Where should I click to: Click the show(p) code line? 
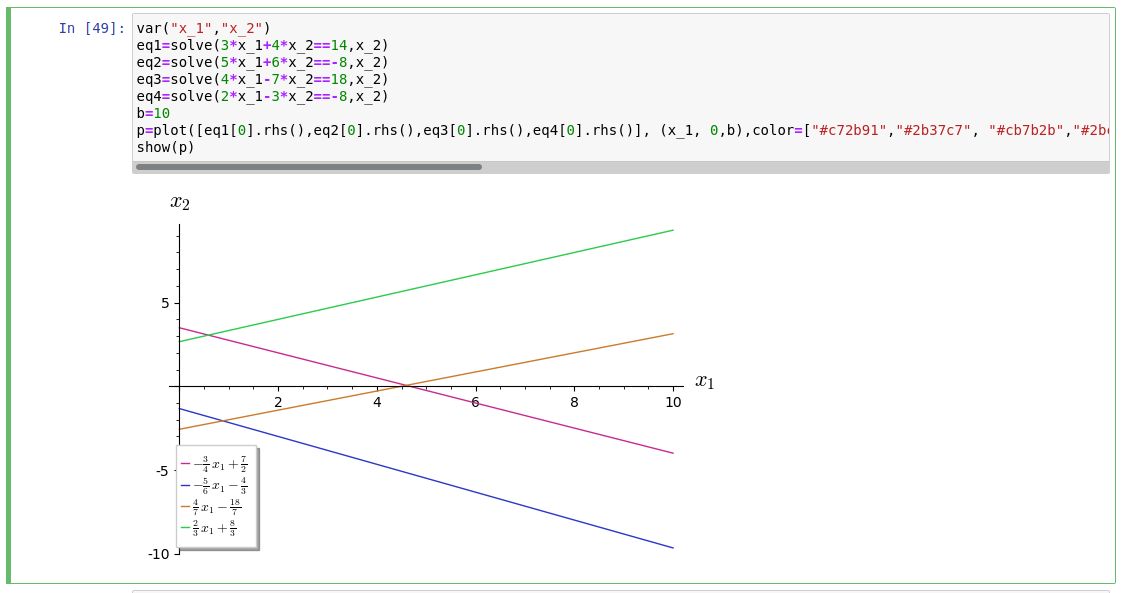(165, 147)
